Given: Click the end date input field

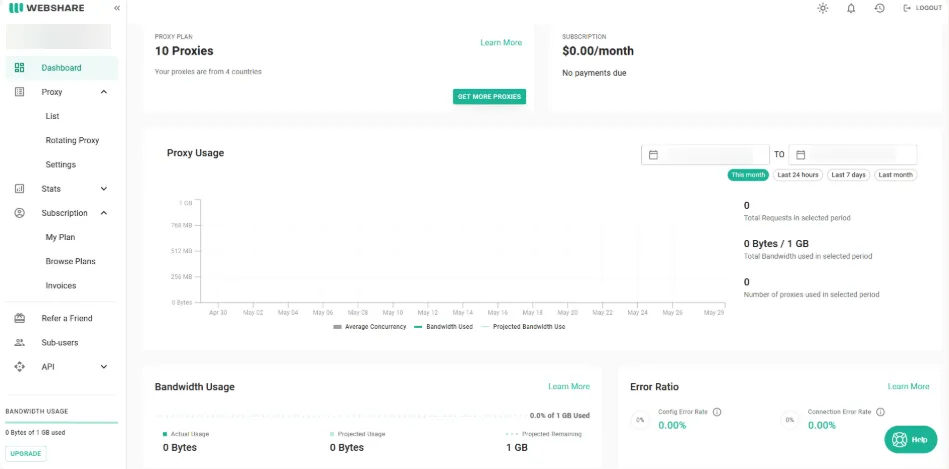Looking at the screenshot, I should (x=853, y=155).
